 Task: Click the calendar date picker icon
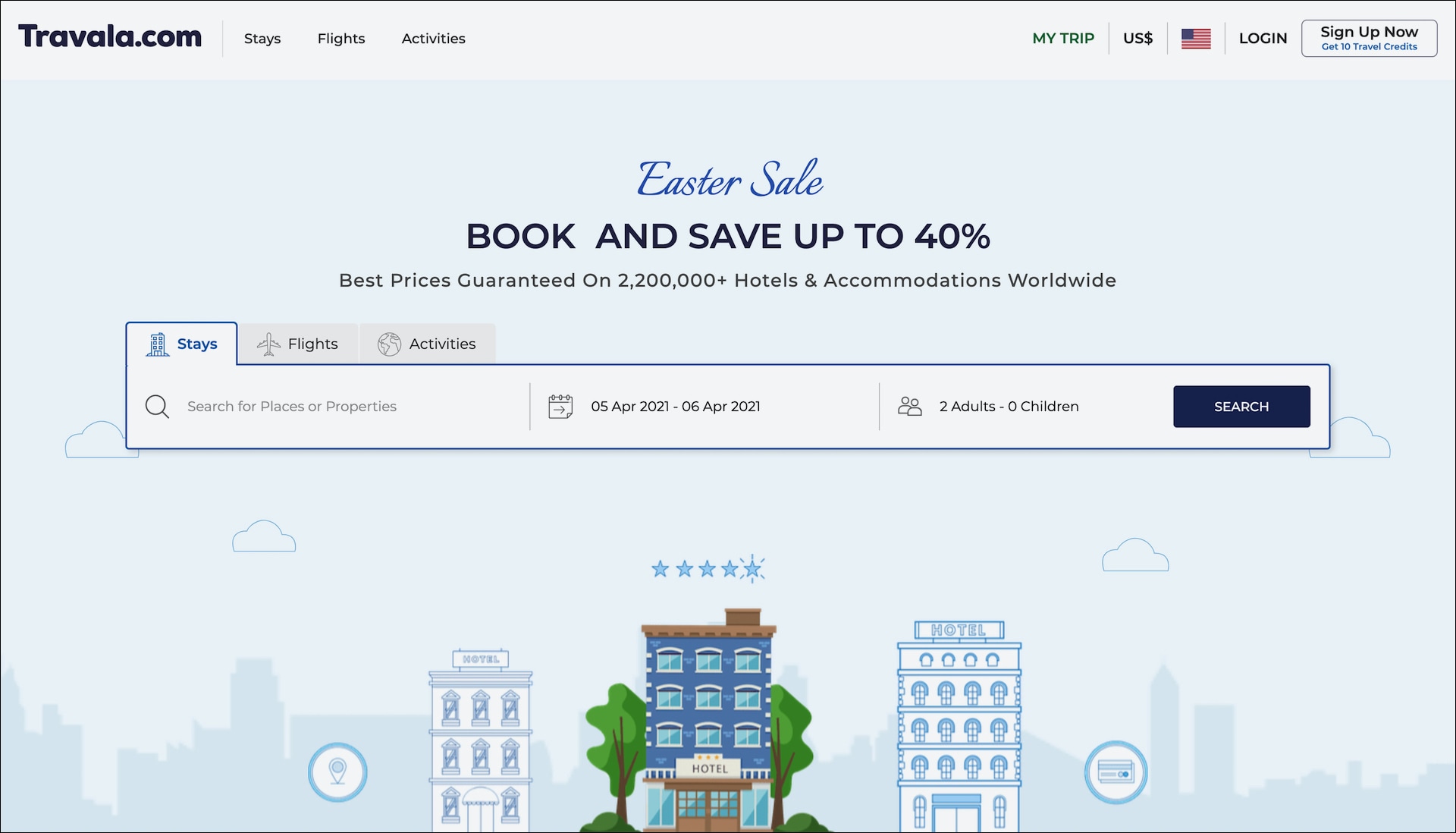click(559, 406)
